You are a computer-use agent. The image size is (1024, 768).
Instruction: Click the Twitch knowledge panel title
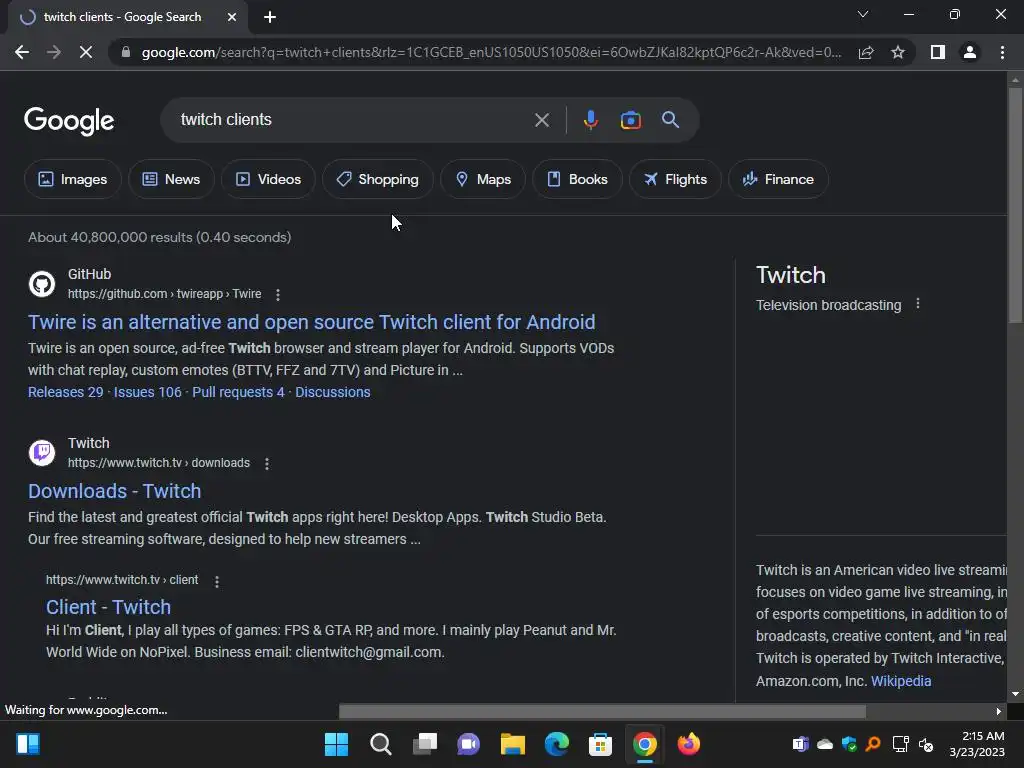click(x=791, y=275)
